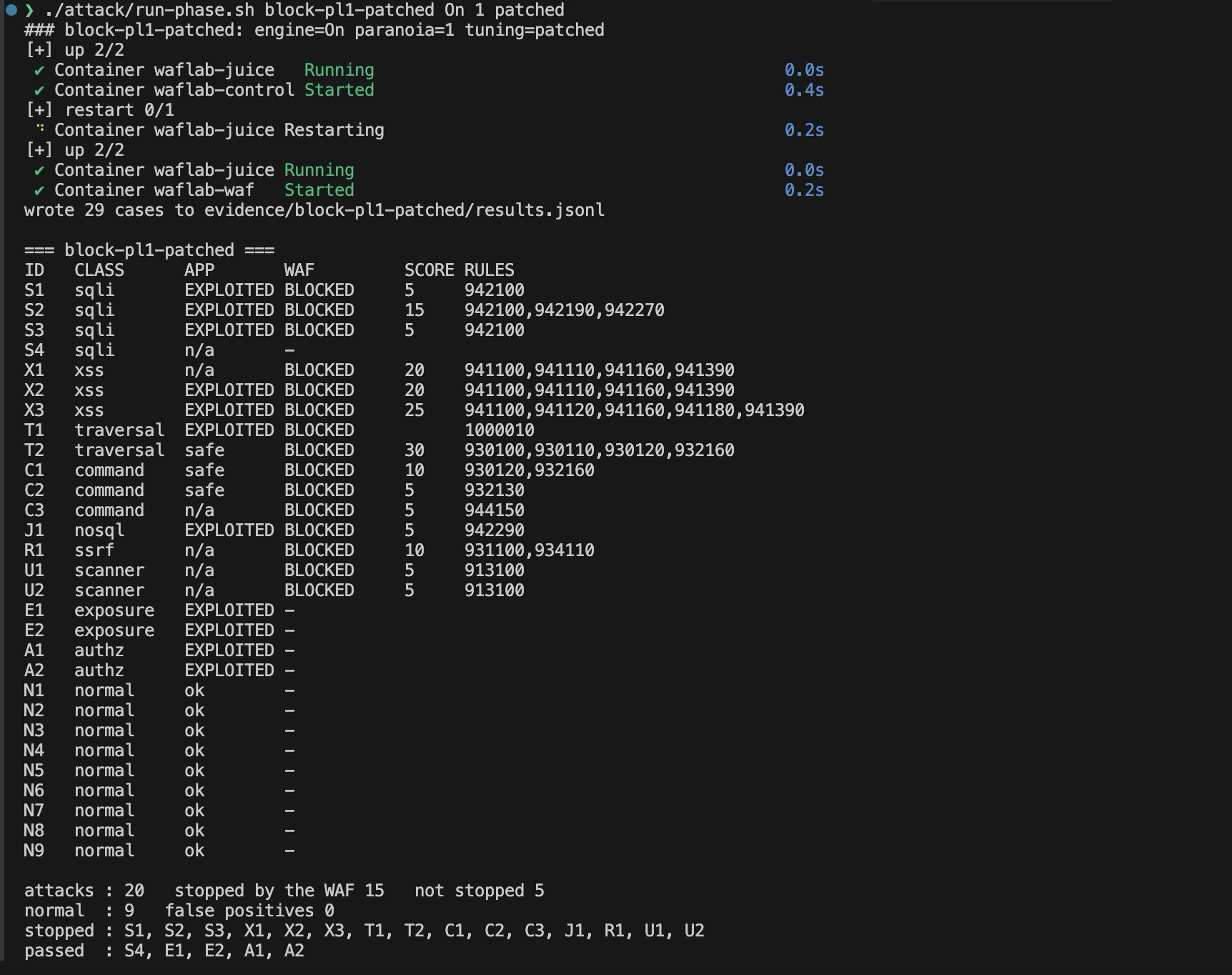
Task: Click rules 931100,934110 in row R1
Action: [530, 550]
